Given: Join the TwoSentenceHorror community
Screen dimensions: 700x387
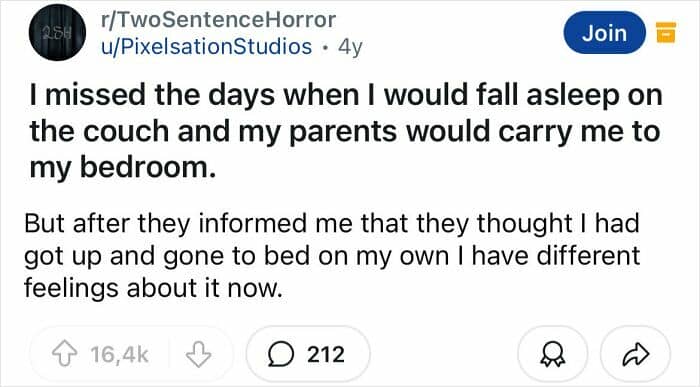Looking at the screenshot, I should [604, 33].
